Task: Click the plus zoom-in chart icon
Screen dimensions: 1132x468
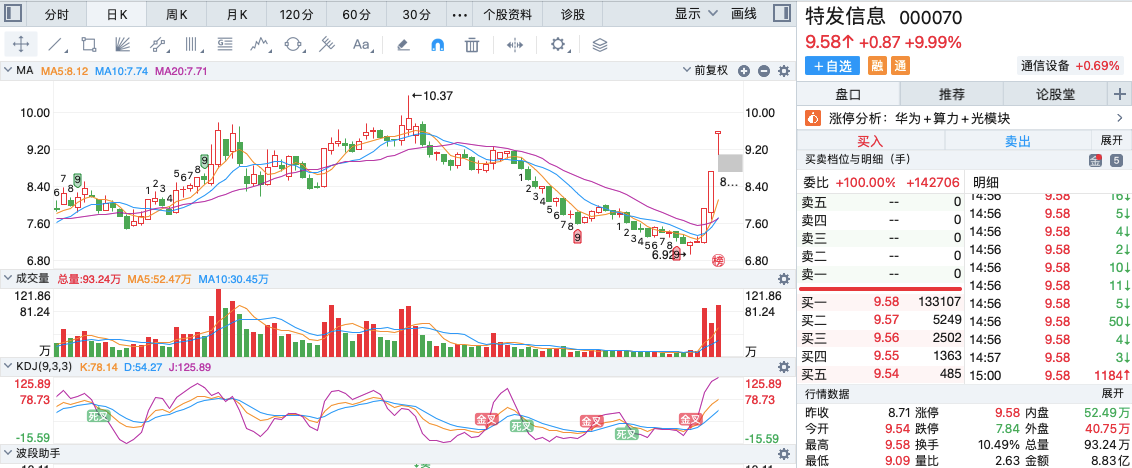Action: [x=744, y=71]
